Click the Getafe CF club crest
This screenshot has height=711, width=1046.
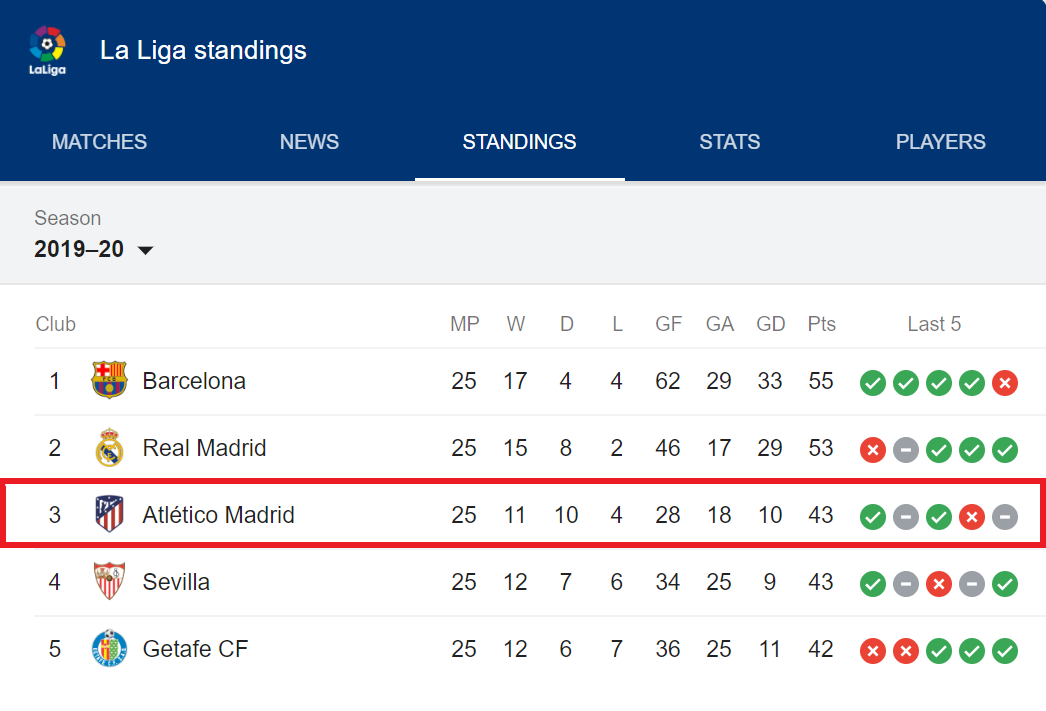point(109,648)
